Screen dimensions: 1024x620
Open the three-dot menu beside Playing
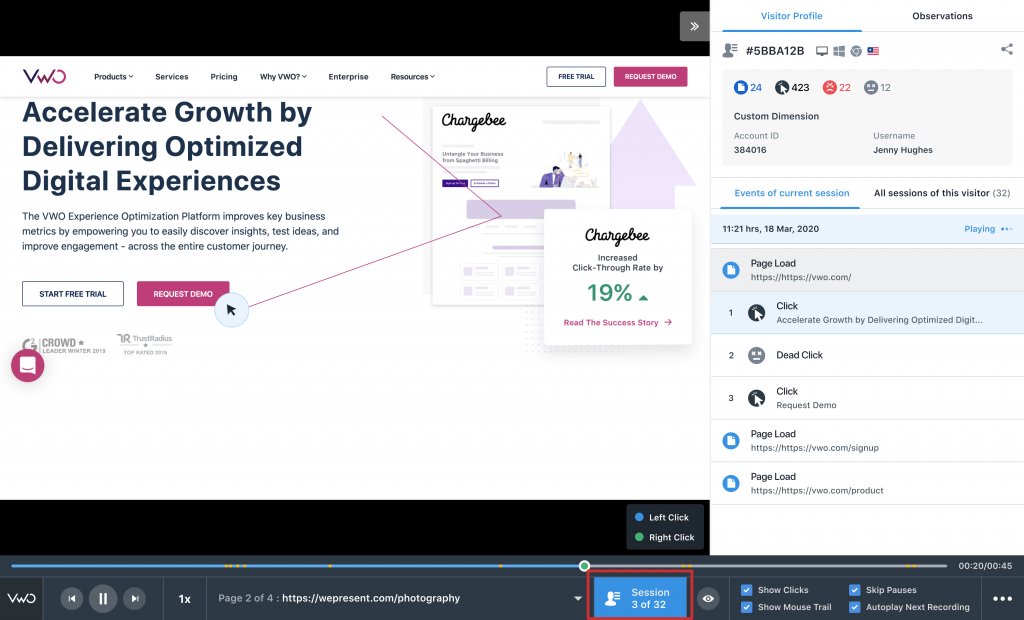[1006, 229]
